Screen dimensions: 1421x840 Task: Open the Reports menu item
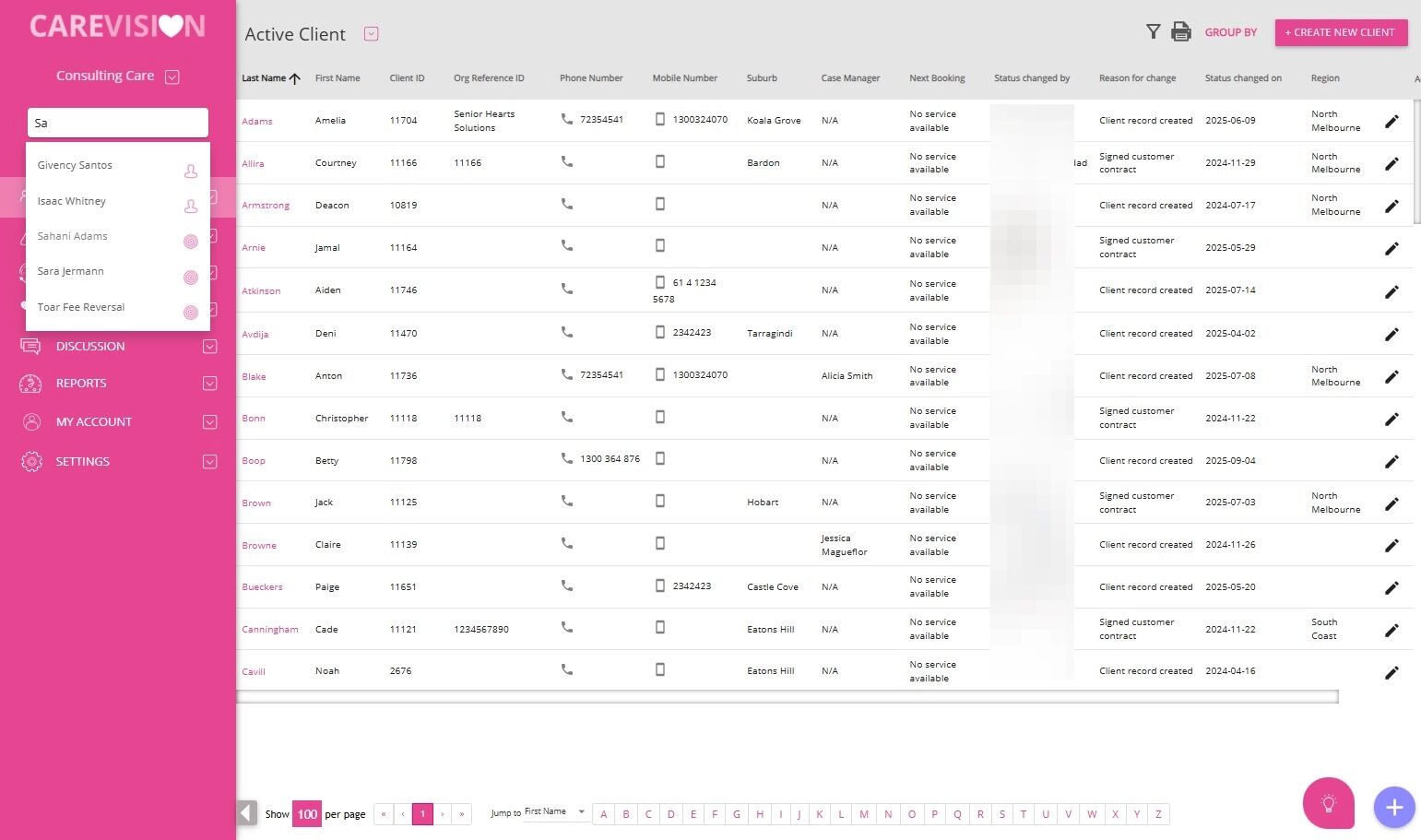point(81,384)
